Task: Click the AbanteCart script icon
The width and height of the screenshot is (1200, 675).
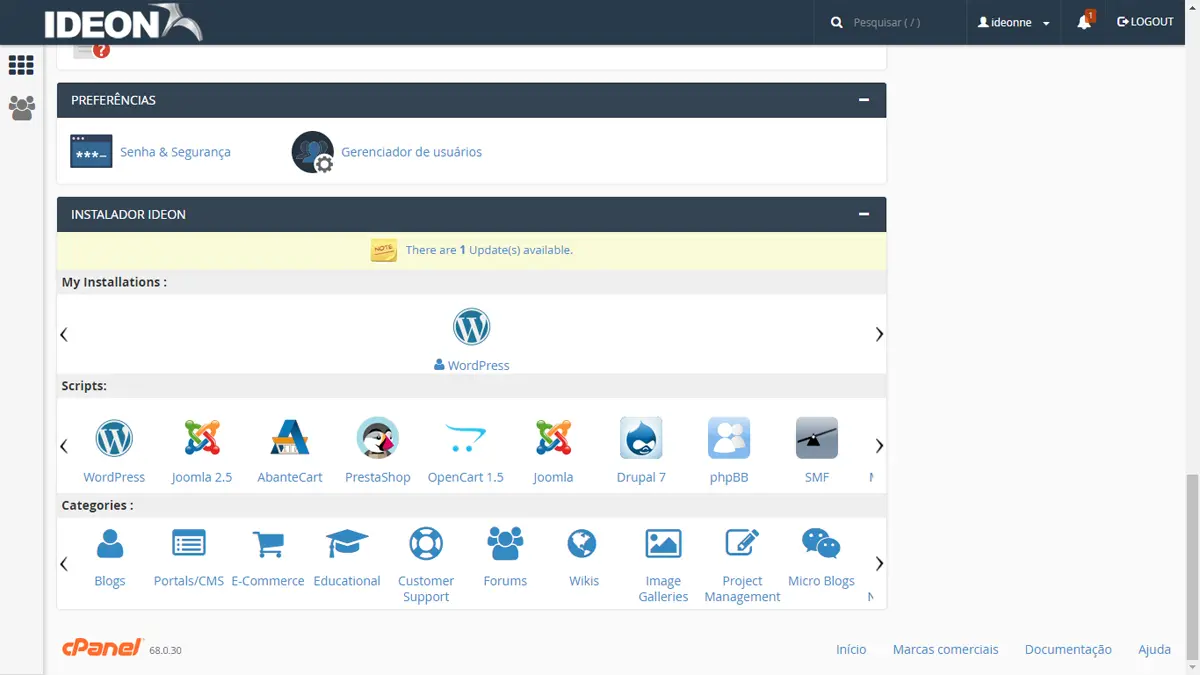Action: (x=290, y=439)
